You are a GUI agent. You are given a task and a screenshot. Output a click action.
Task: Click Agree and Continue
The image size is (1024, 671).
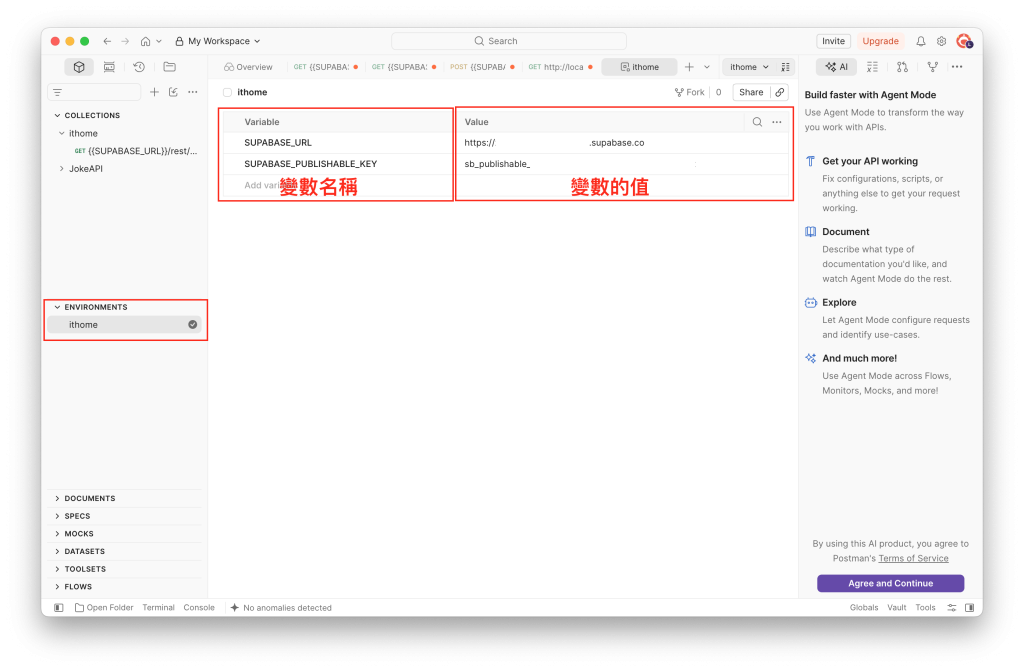[x=890, y=583]
